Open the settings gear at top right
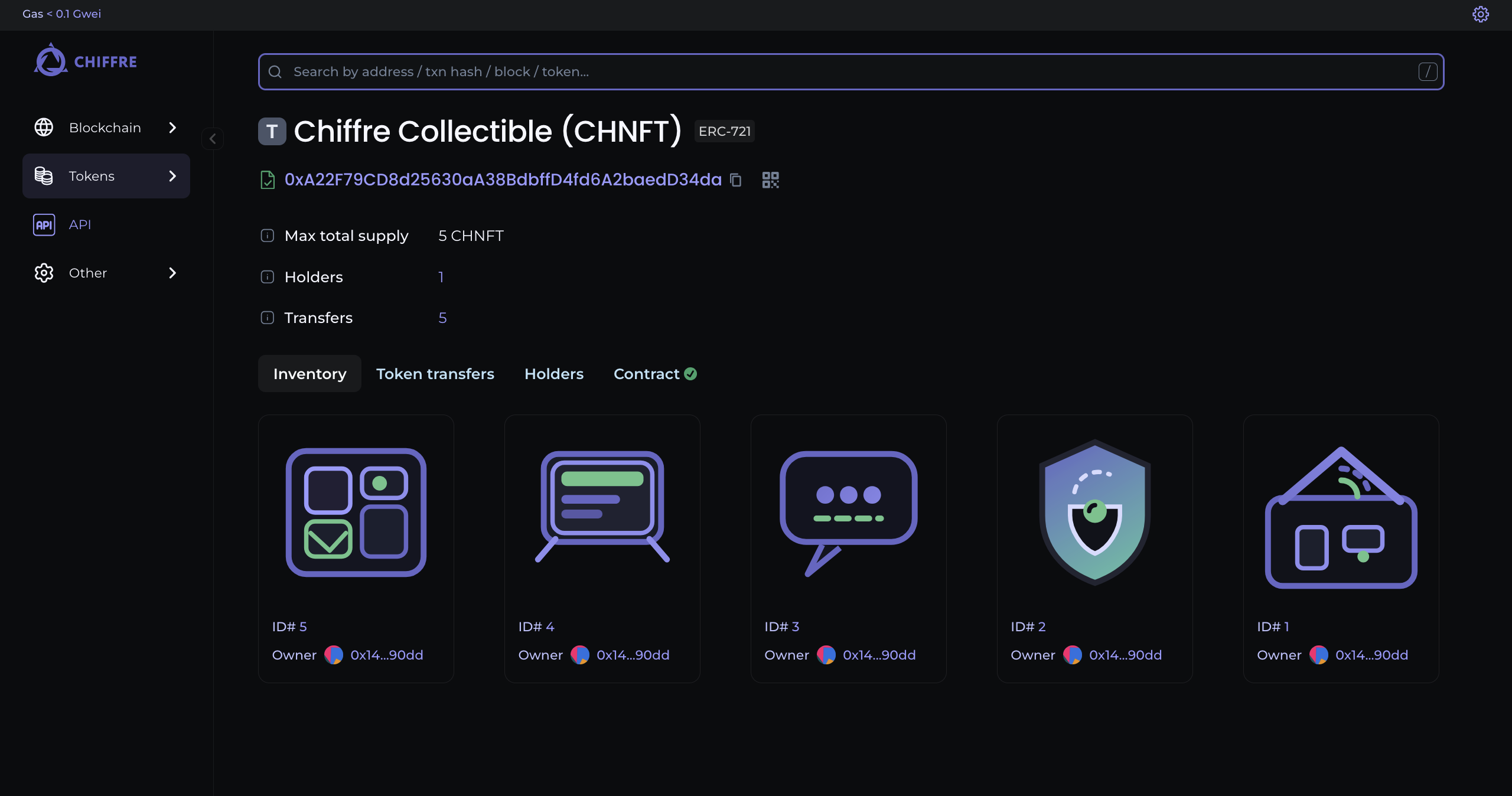 point(1480,14)
